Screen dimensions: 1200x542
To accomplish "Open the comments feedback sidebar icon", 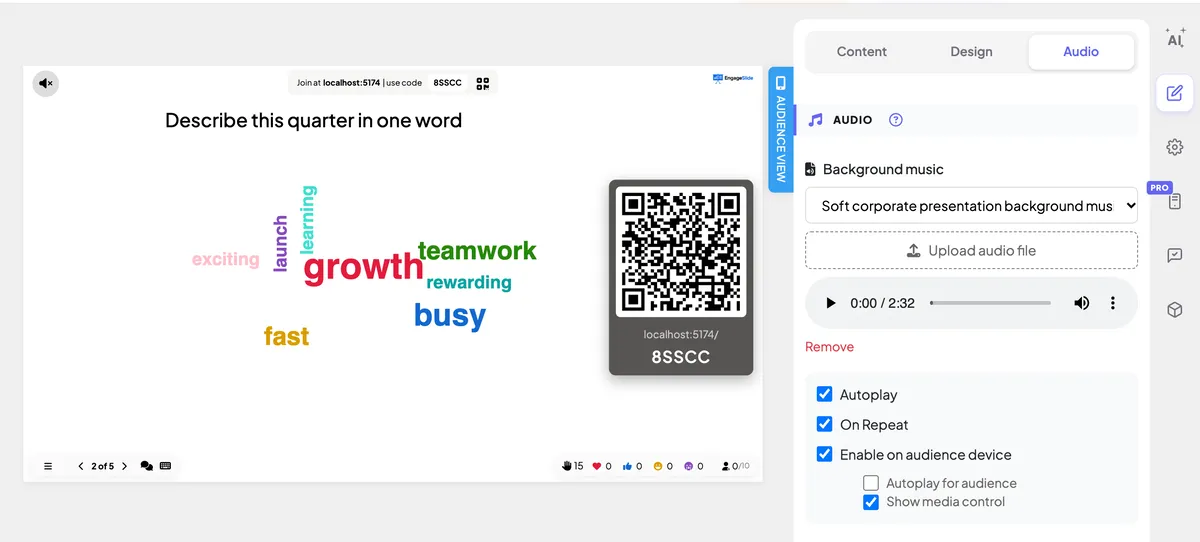I will (1175, 256).
